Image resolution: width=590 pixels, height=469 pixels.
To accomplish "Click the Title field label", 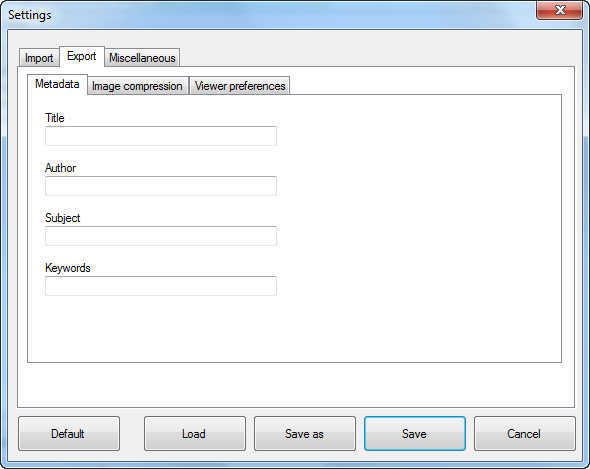I will click(55, 118).
